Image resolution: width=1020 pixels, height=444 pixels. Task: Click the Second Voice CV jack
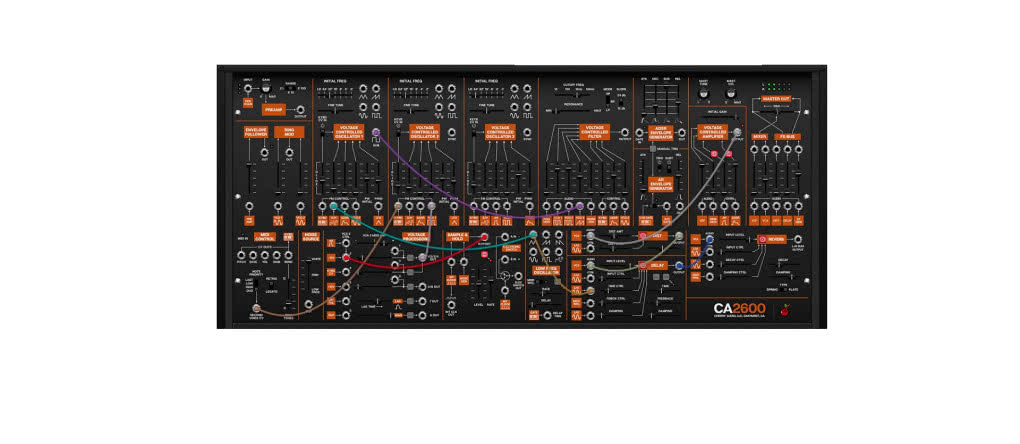tap(256, 308)
